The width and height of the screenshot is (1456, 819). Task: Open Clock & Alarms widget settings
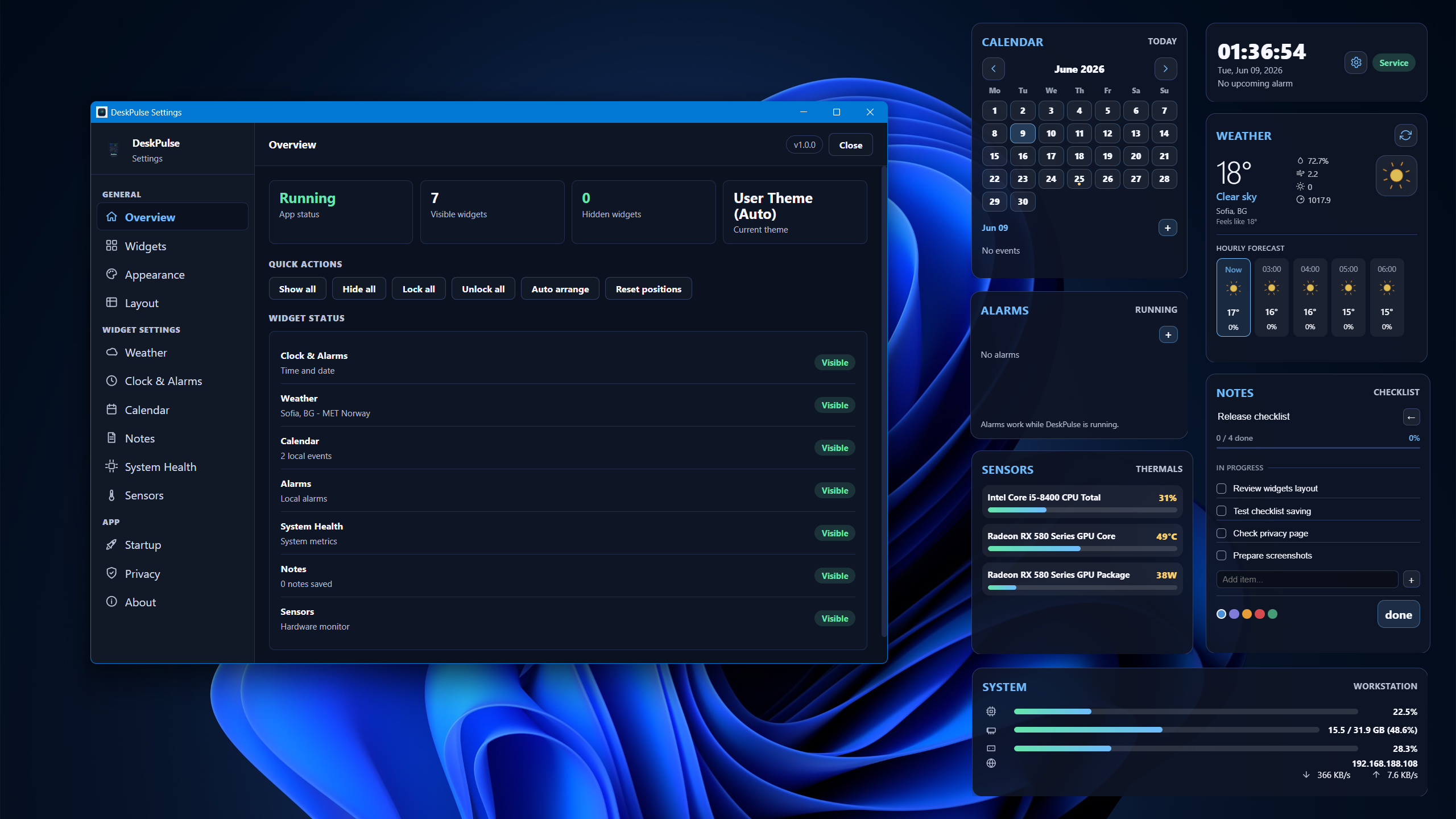pyautogui.click(x=172, y=380)
